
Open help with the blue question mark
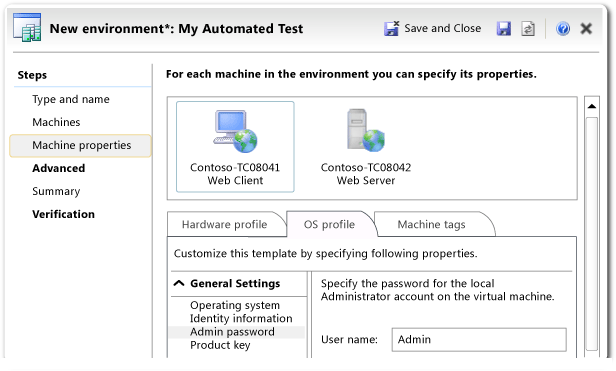563,29
